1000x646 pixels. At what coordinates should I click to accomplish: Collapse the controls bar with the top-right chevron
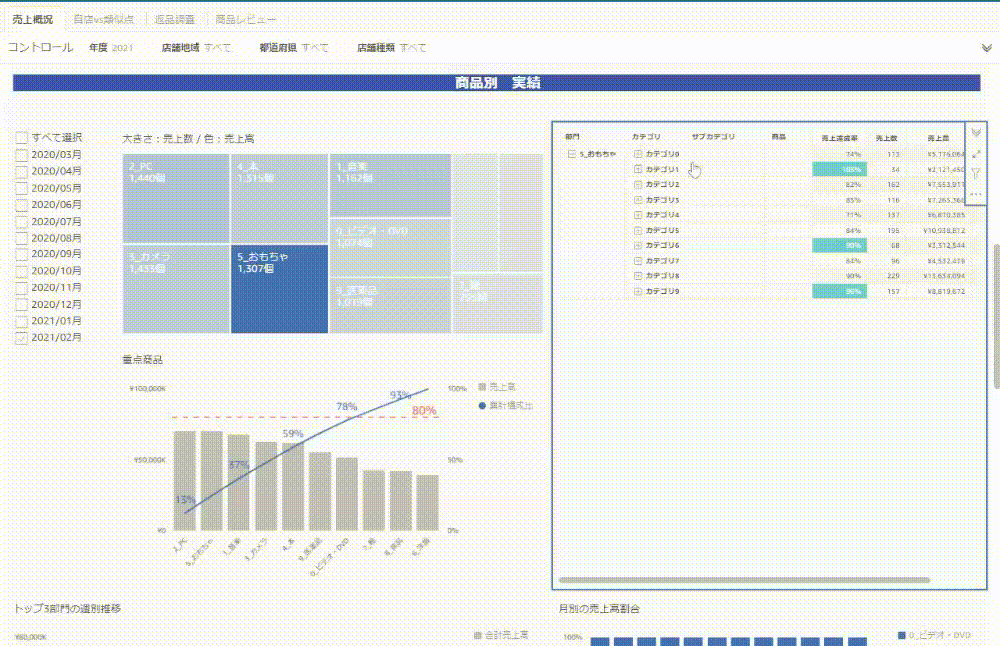986,48
